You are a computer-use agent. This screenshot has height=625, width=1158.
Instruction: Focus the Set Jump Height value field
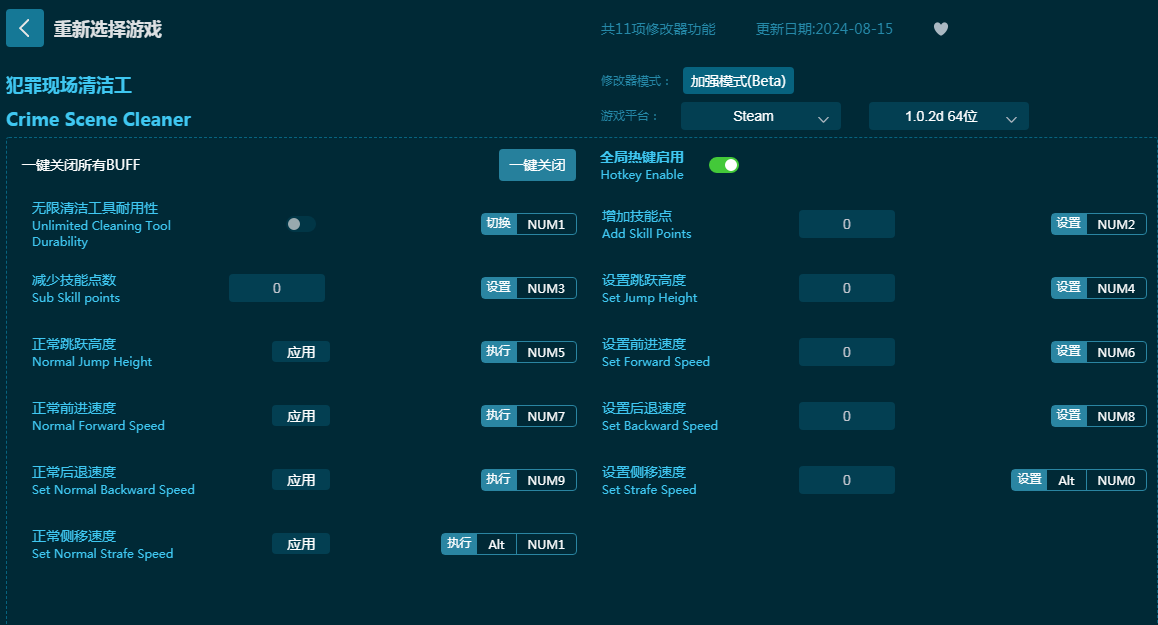pyautogui.click(x=846, y=288)
